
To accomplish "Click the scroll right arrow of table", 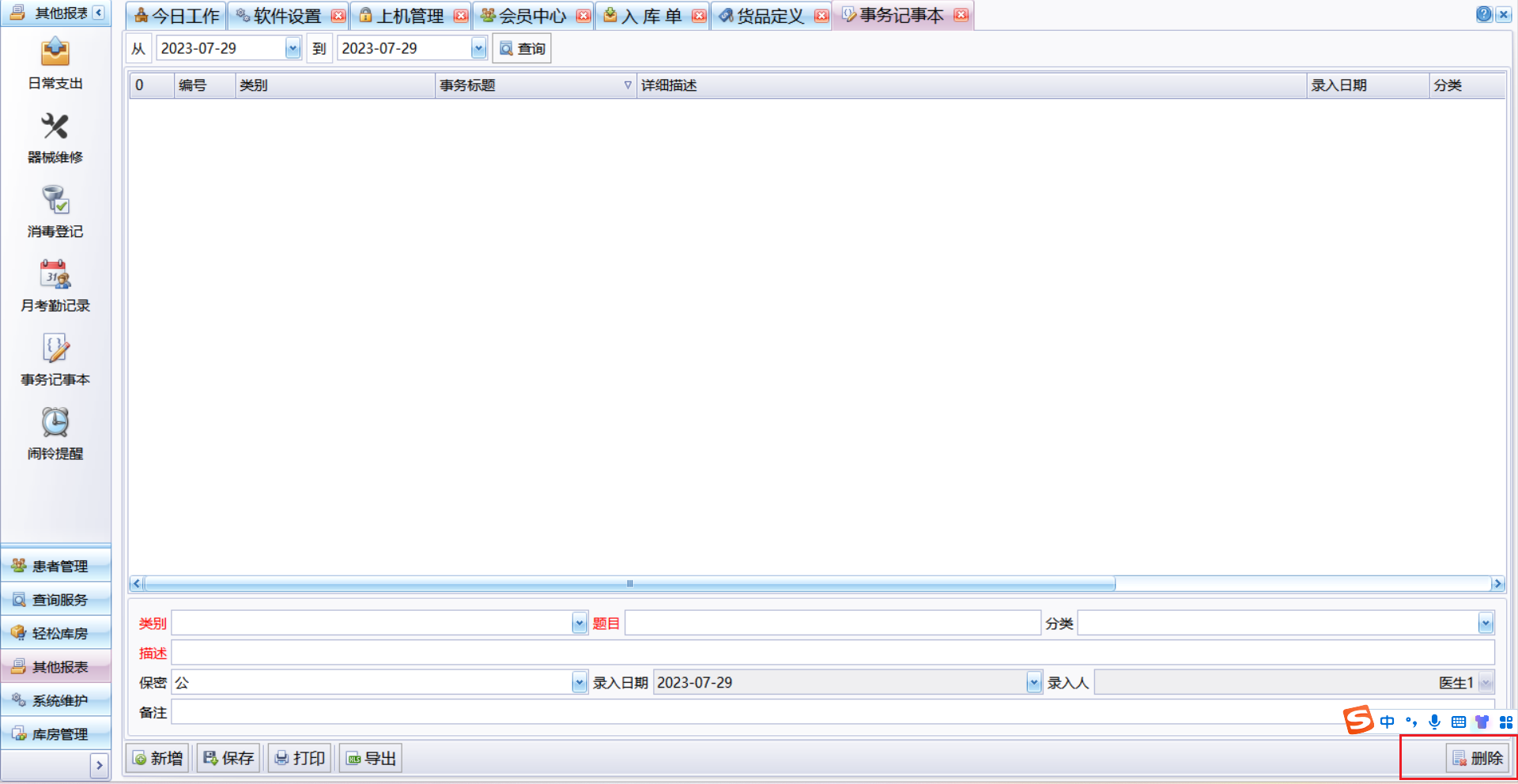I will (1497, 584).
